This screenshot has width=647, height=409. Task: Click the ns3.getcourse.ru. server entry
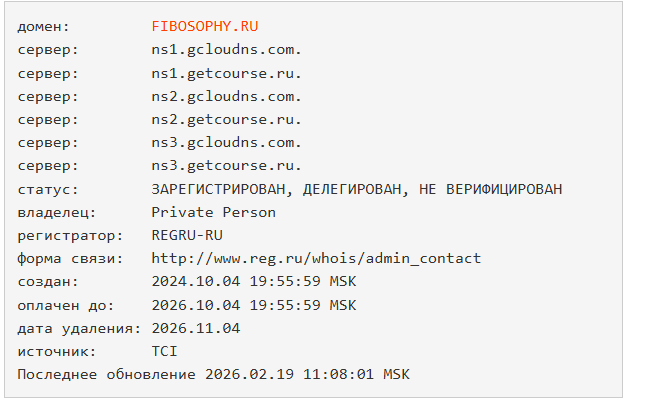226,165
